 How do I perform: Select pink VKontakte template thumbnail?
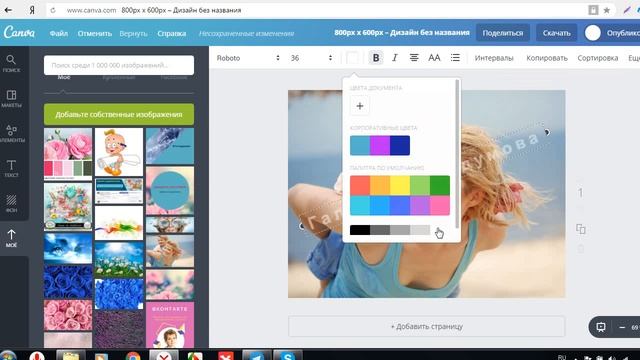tap(170, 325)
